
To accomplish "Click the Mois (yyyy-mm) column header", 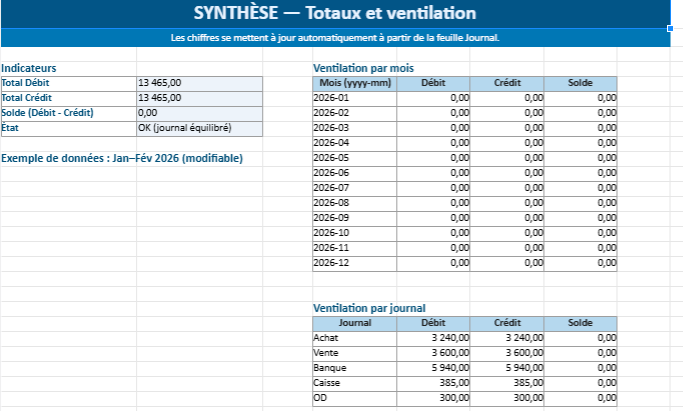I will [x=354, y=83].
